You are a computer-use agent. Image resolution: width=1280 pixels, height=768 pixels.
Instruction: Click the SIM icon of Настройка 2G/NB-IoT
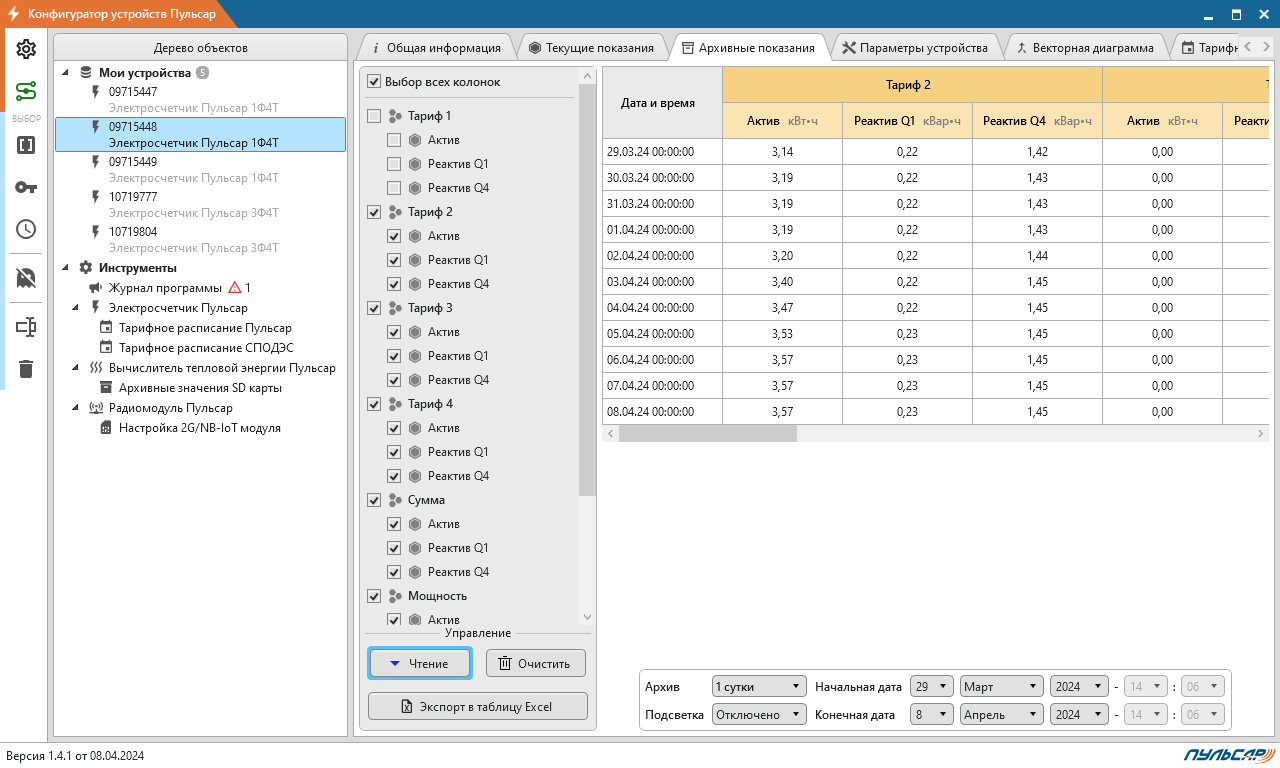tap(106, 428)
